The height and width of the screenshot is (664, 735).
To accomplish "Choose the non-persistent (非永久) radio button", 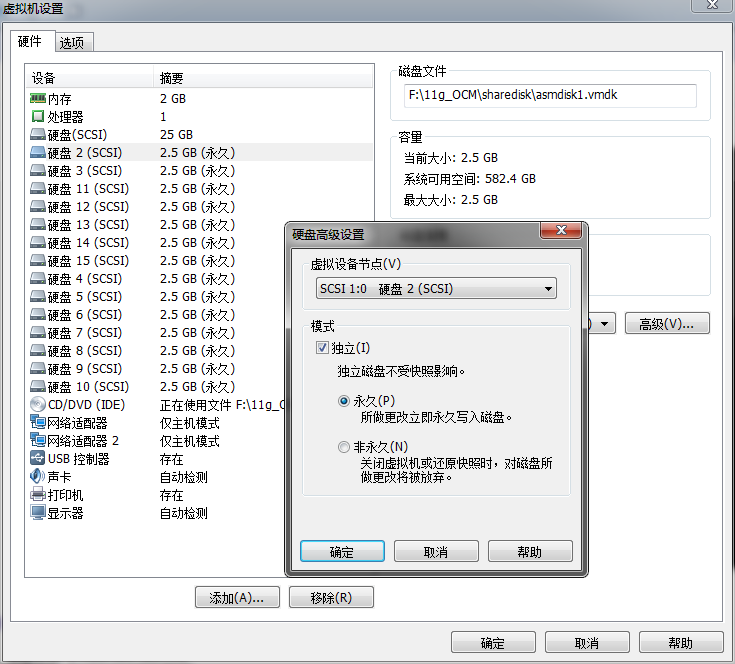I will tap(345, 447).
